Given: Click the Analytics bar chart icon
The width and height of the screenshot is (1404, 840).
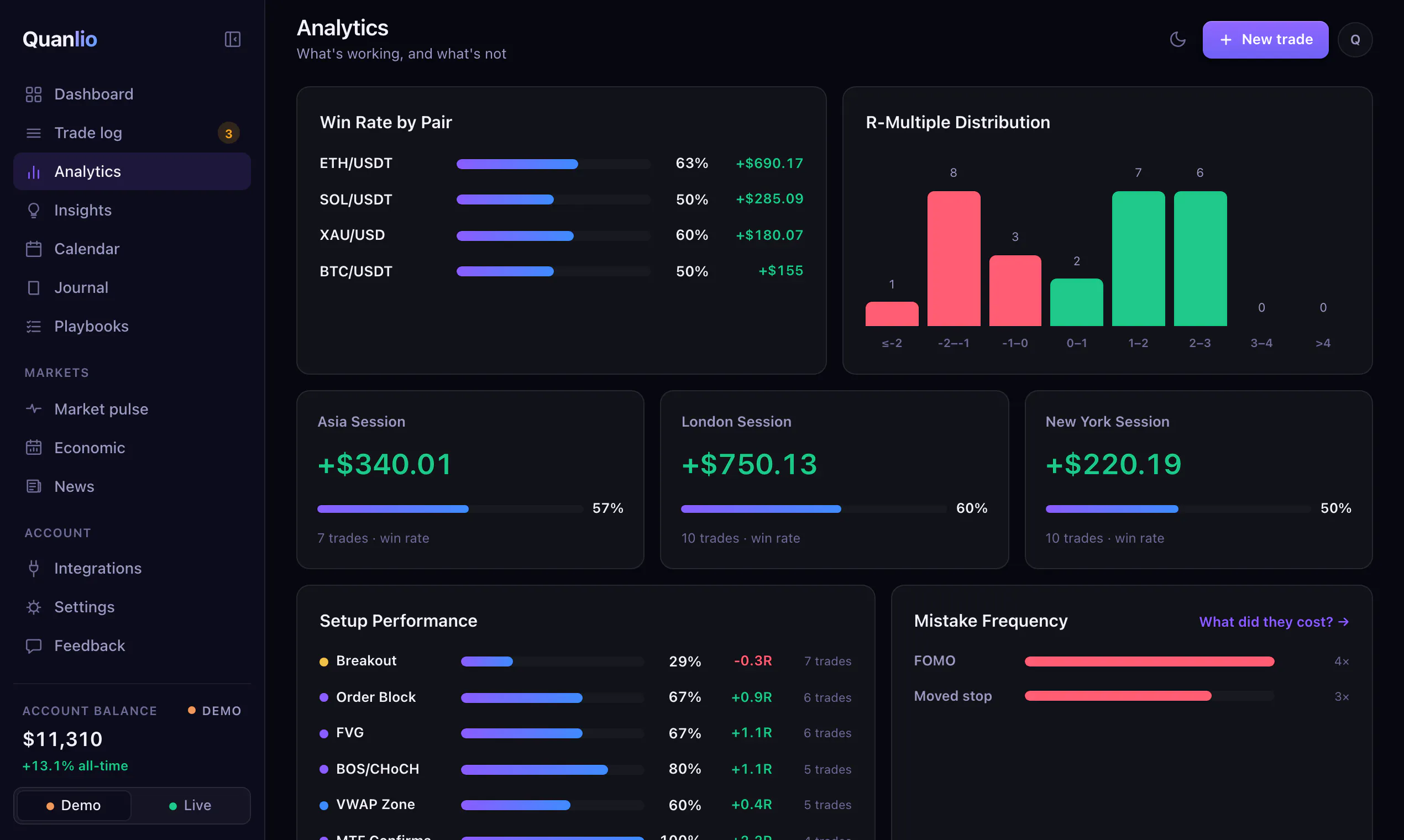Looking at the screenshot, I should [33, 171].
